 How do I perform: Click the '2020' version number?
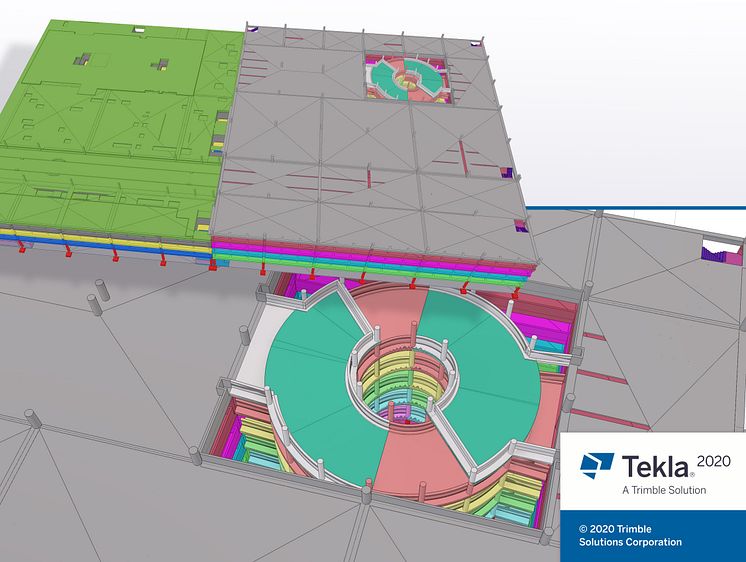713,461
